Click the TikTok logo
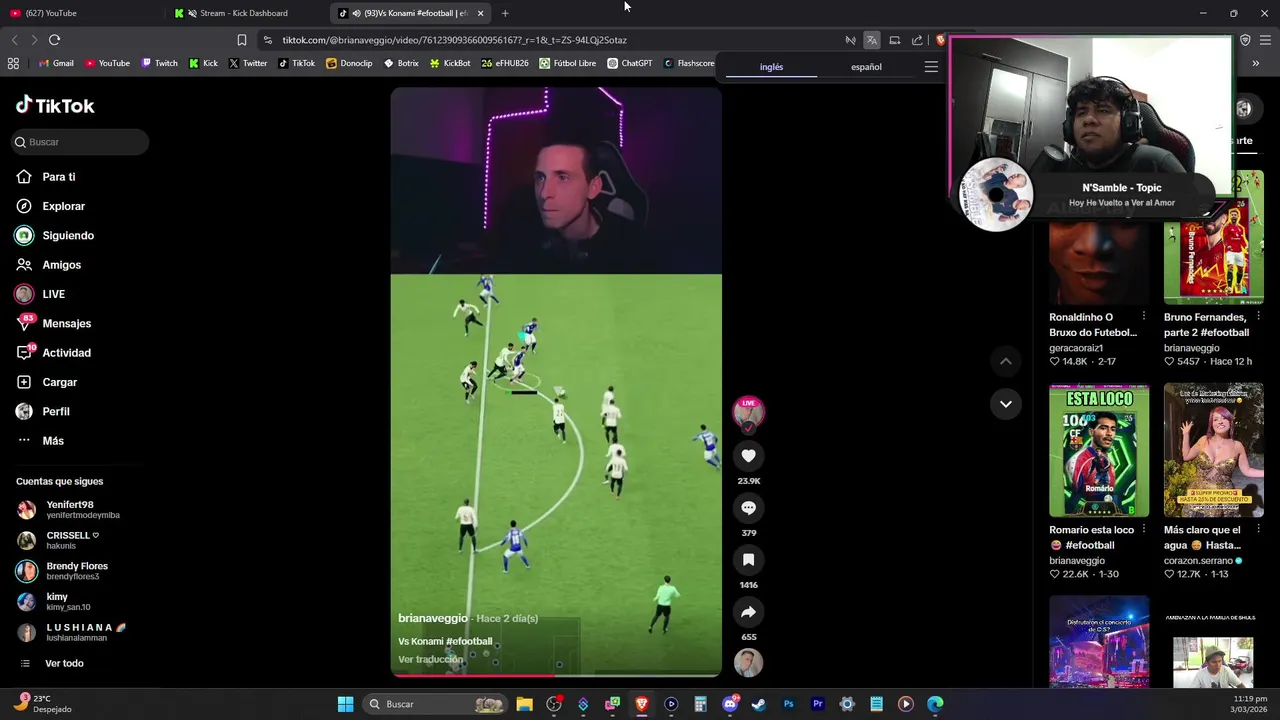This screenshot has width=1280, height=720. (x=55, y=105)
